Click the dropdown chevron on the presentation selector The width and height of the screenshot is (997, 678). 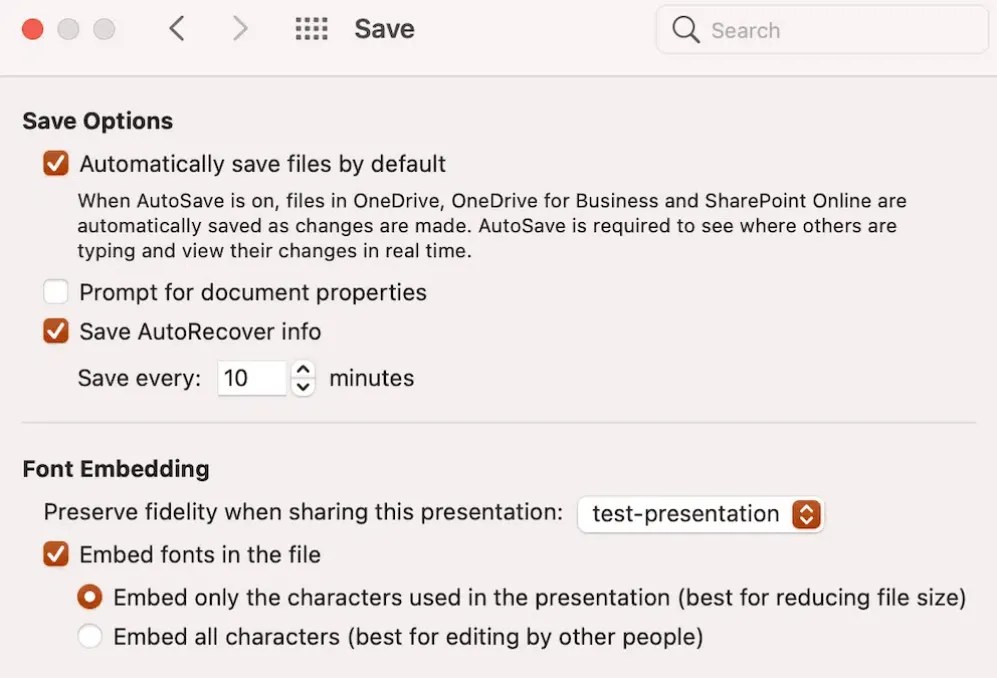[x=806, y=514]
